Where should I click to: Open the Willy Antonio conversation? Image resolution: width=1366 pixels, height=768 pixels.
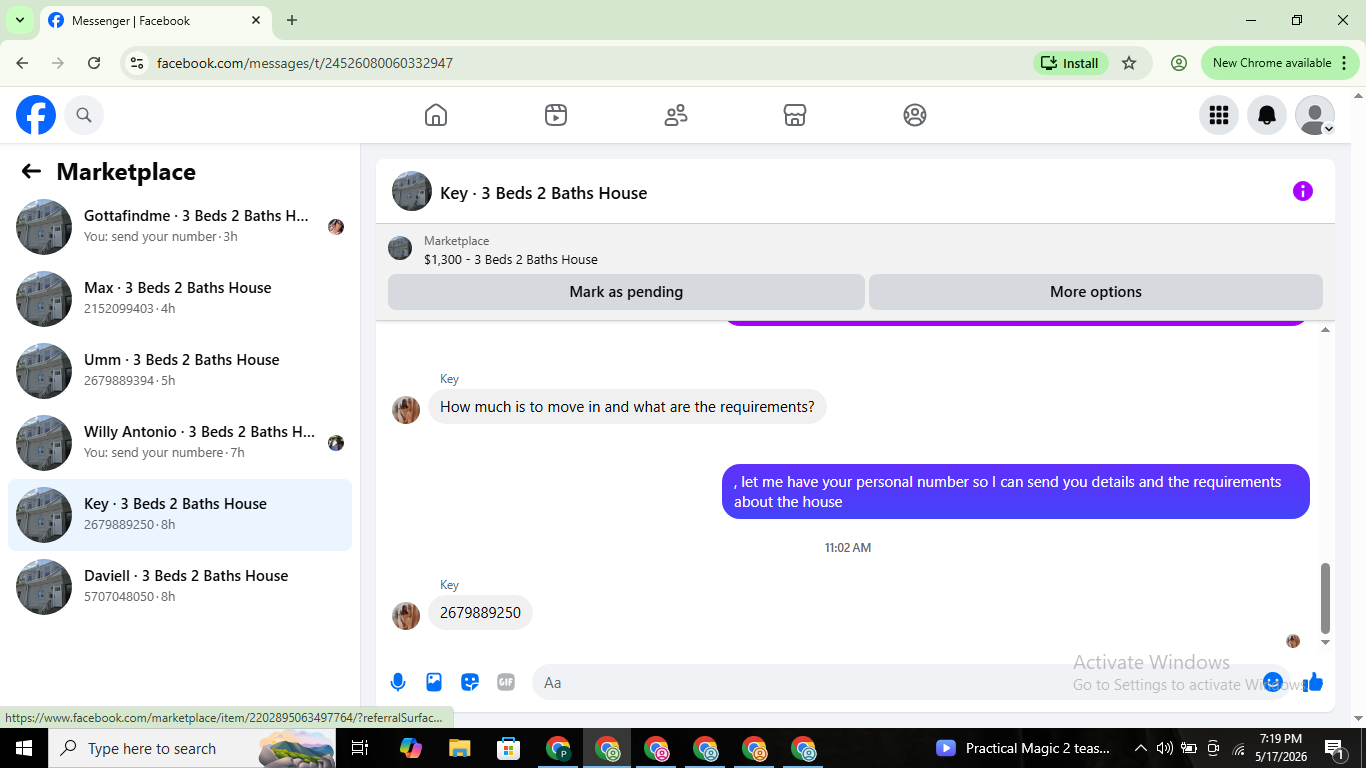pyautogui.click(x=180, y=443)
